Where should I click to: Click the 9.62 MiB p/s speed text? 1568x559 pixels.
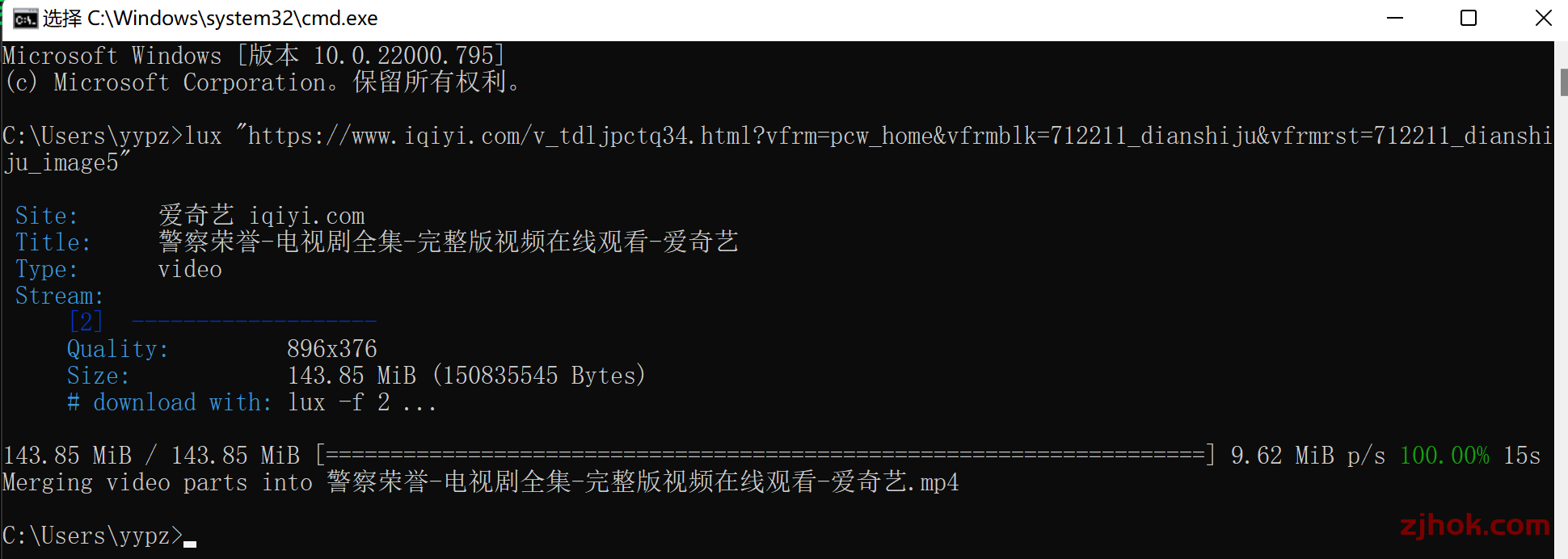[x=1307, y=456]
